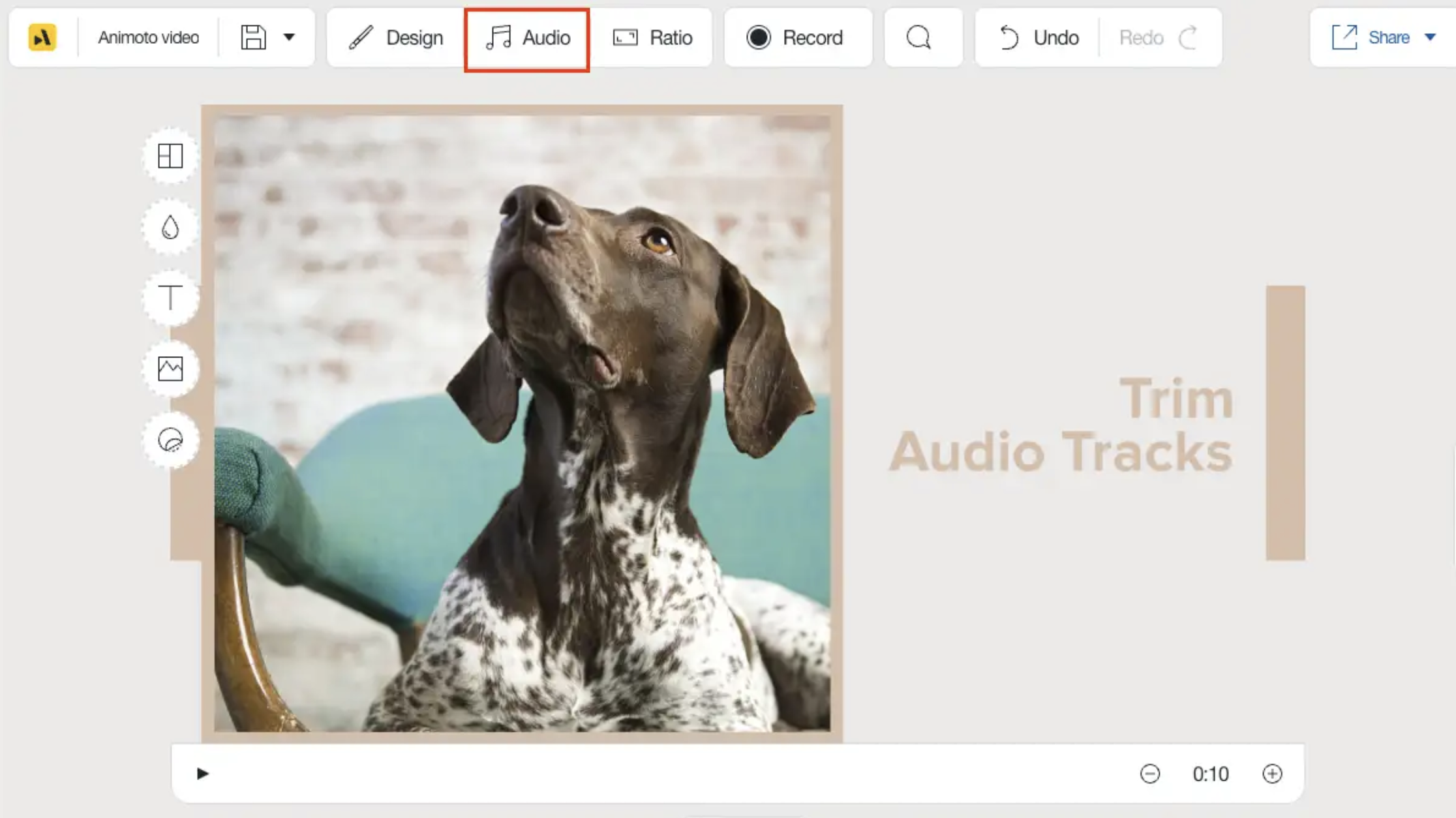Click the Animoto logo icon
Image resolution: width=1456 pixels, height=818 pixels.
(x=42, y=38)
